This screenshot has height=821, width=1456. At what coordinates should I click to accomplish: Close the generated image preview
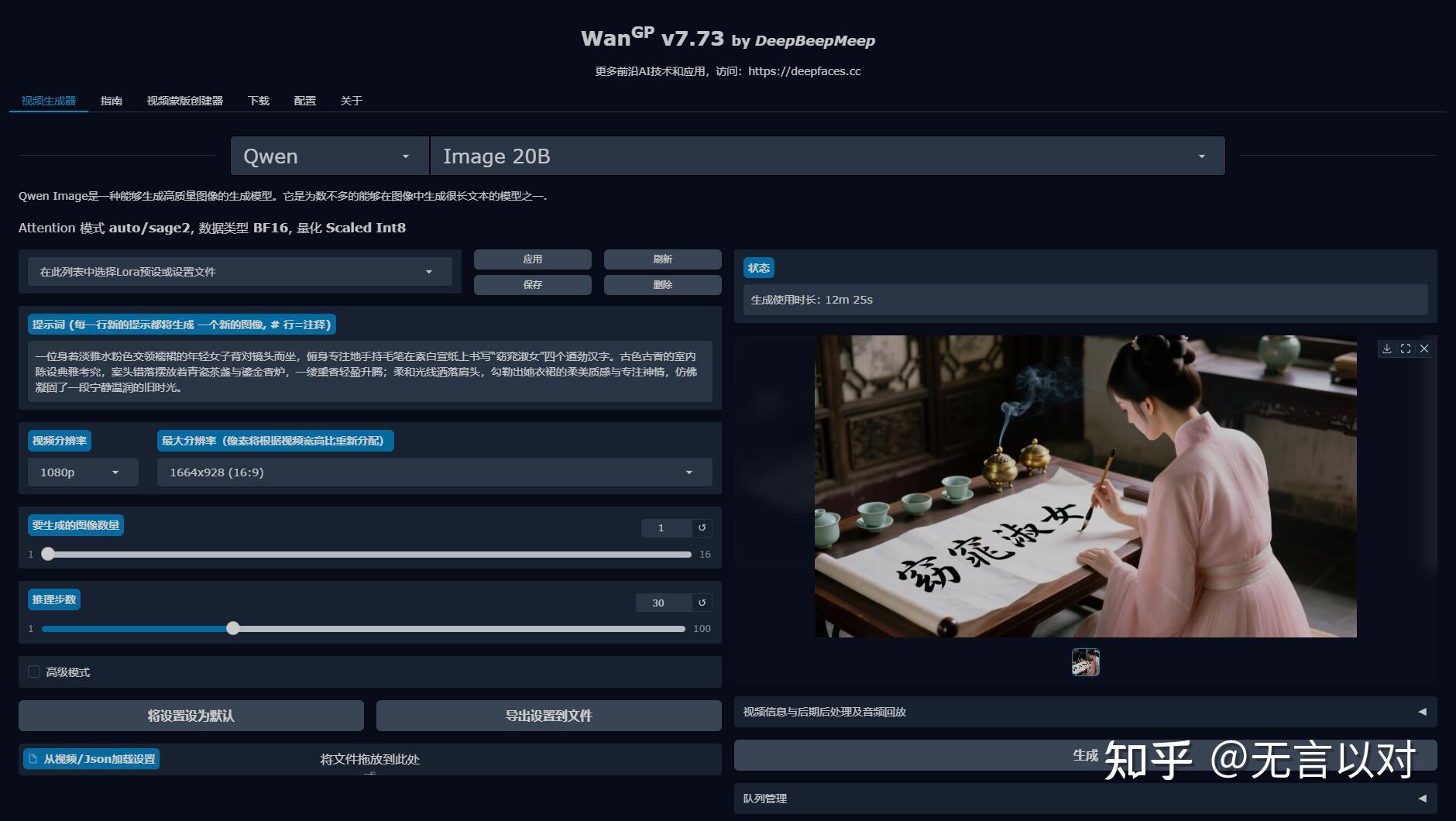tap(1424, 349)
